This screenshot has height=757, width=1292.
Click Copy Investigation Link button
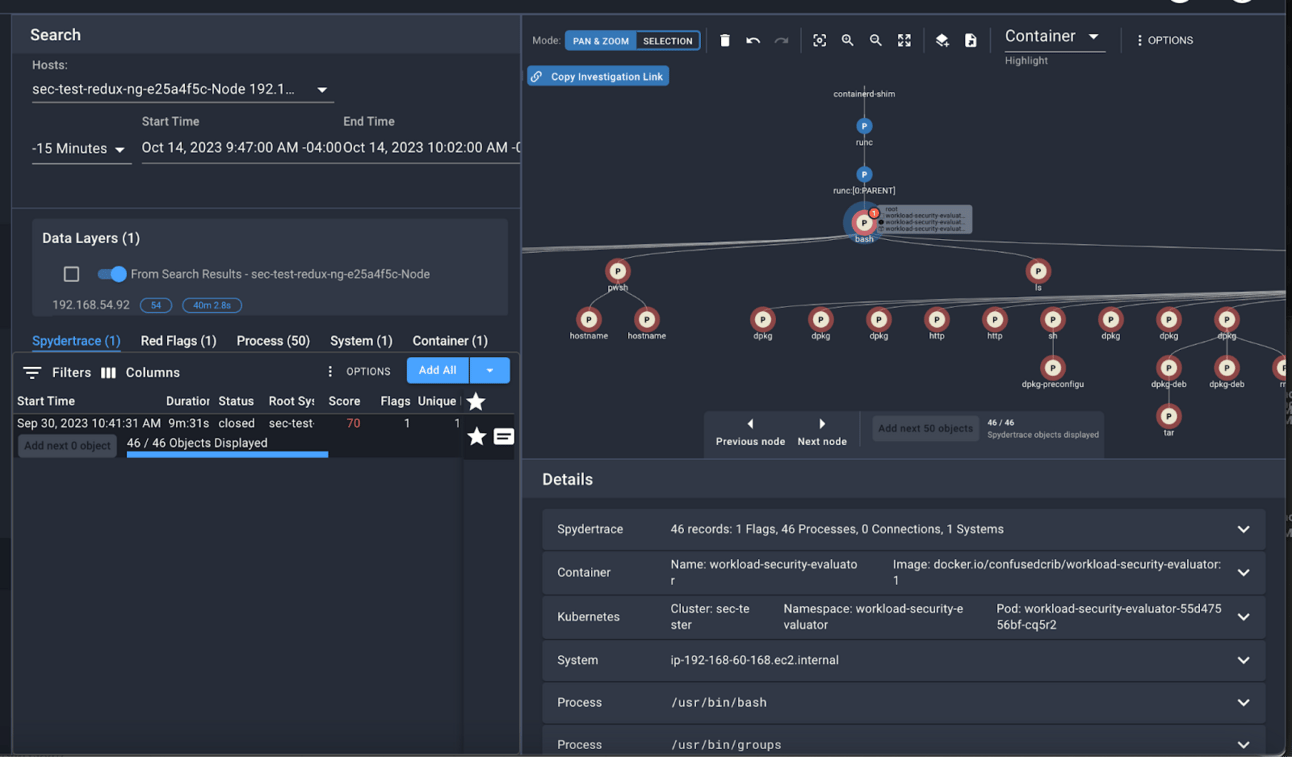click(598, 76)
